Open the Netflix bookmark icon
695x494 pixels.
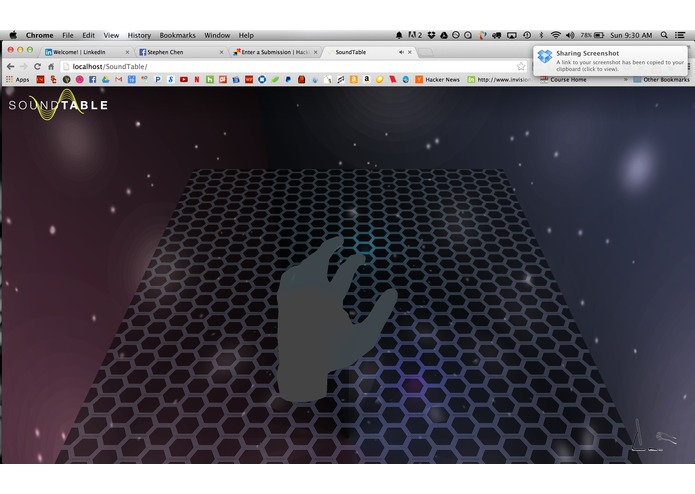[x=197, y=80]
